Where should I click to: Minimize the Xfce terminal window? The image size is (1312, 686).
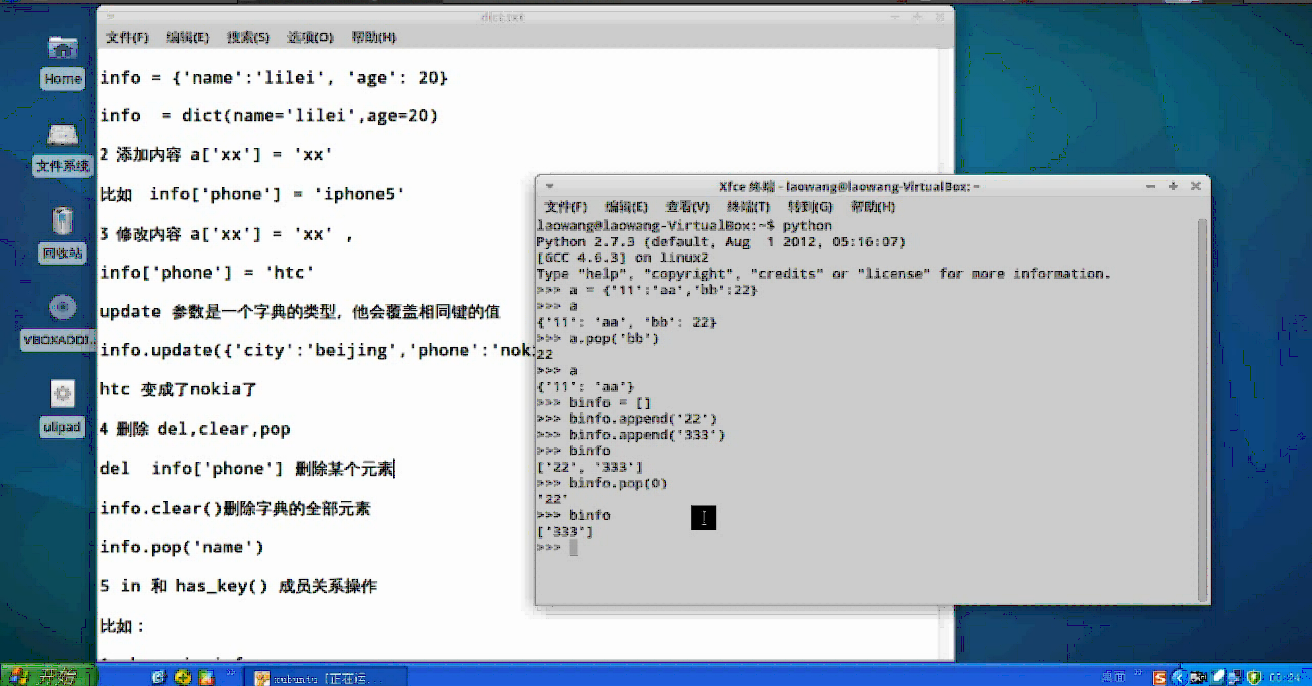[1153, 186]
